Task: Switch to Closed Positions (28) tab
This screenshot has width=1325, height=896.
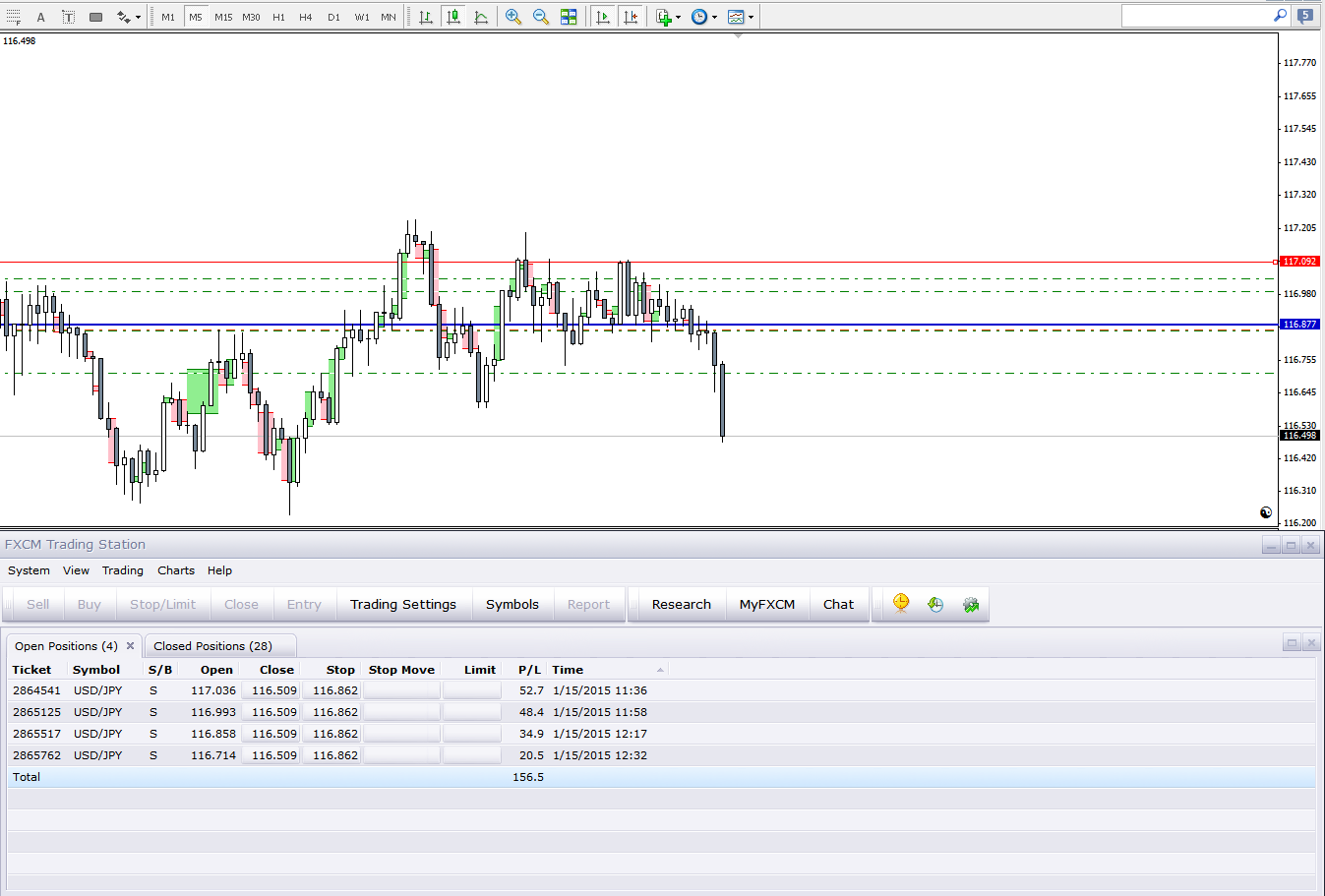Action: pos(212,646)
